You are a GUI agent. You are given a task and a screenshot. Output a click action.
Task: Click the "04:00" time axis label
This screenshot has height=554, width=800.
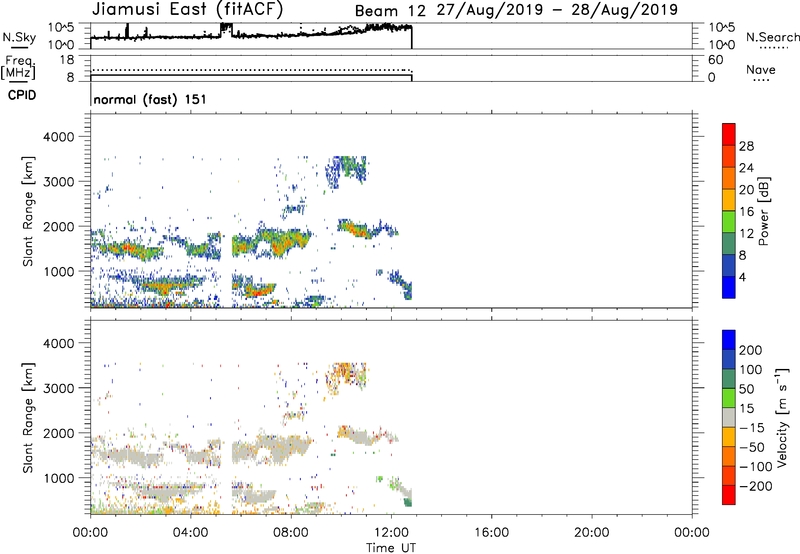(x=191, y=533)
